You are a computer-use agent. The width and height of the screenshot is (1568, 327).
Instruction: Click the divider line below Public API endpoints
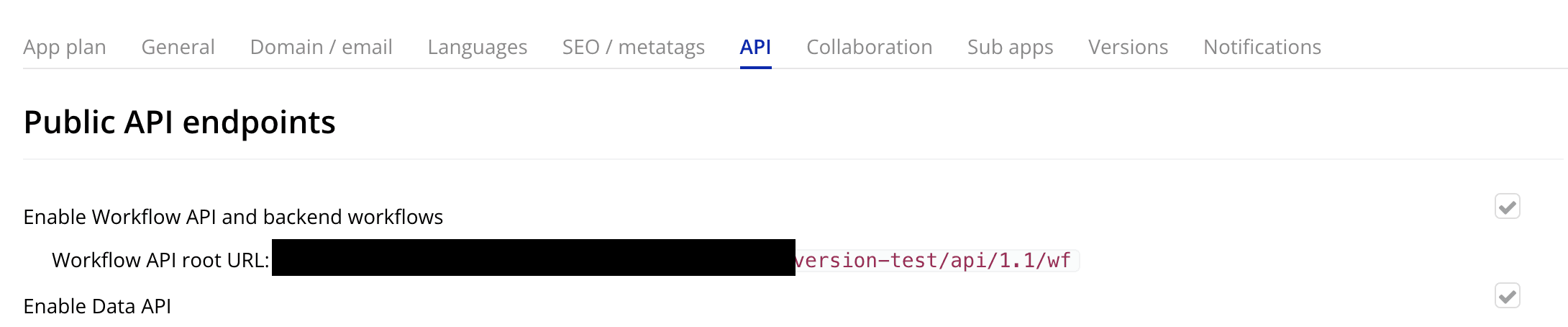pyautogui.click(x=791, y=159)
